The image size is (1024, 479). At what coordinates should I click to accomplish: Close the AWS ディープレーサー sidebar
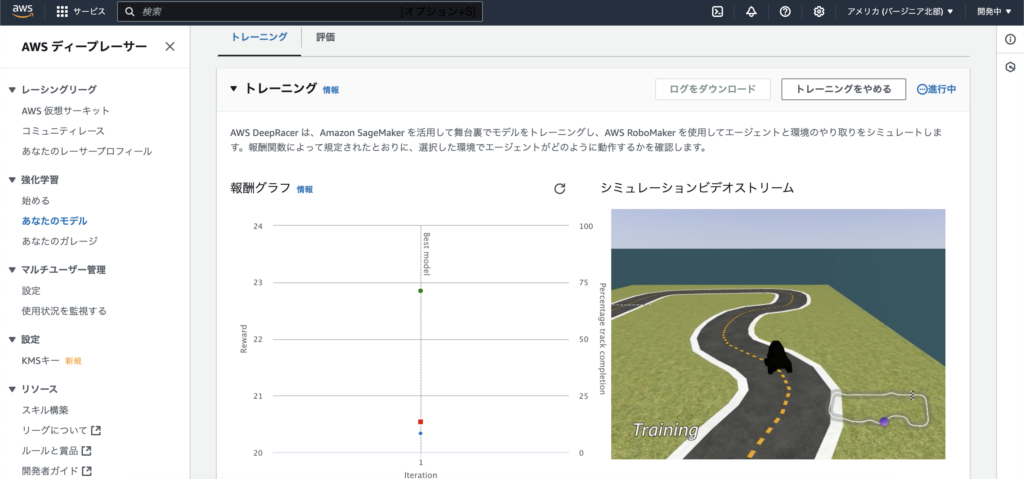[x=170, y=46]
